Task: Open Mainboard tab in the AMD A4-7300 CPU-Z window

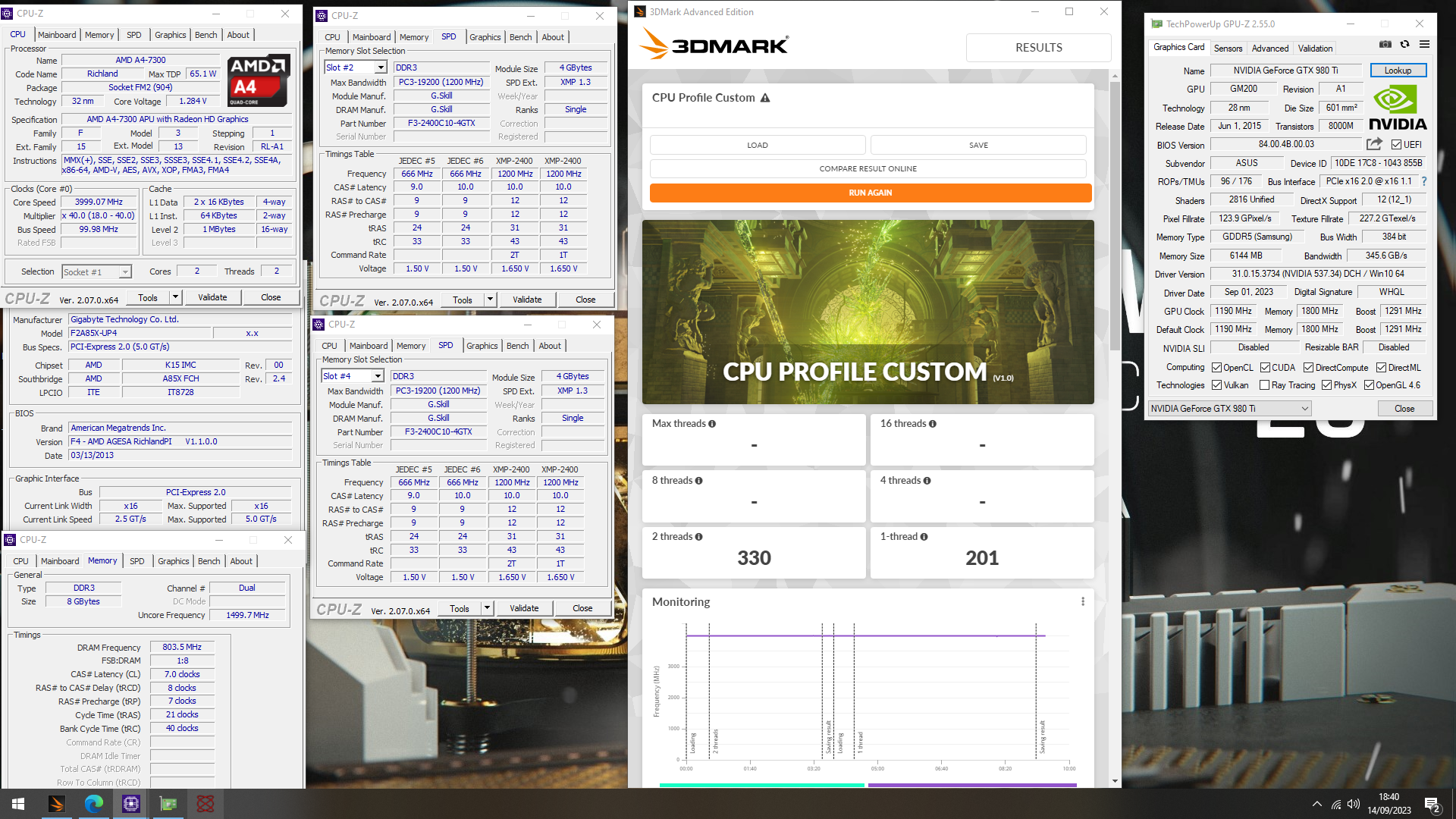Action: [x=57, y=35]
